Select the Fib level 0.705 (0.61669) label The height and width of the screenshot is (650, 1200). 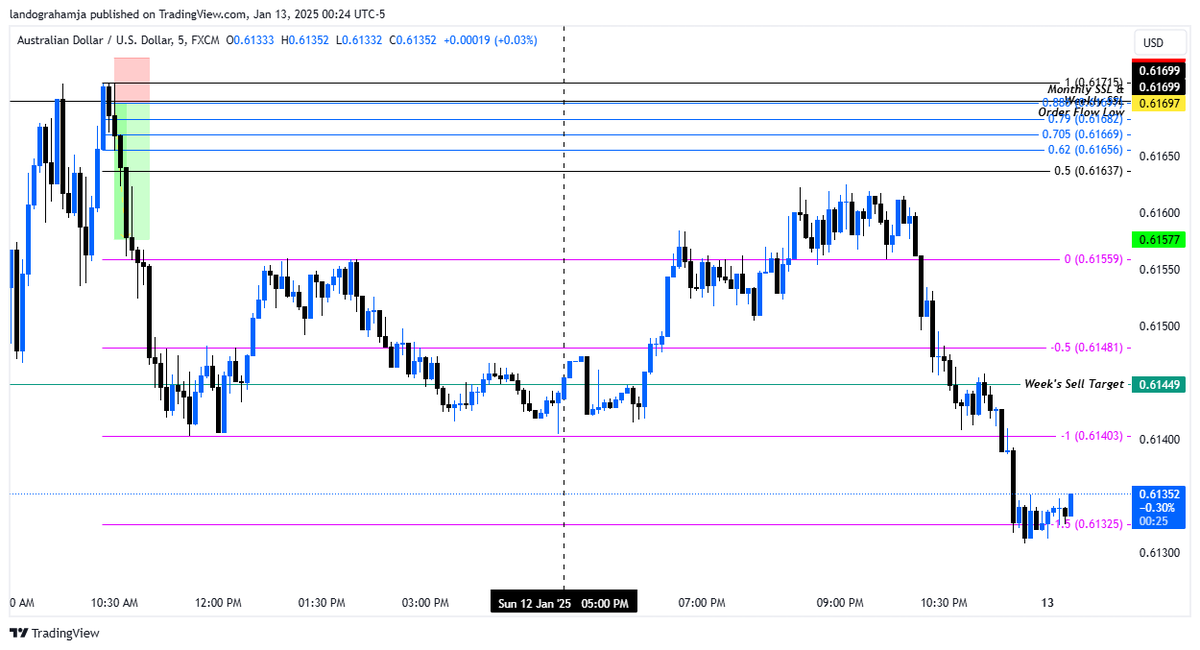1082,134
